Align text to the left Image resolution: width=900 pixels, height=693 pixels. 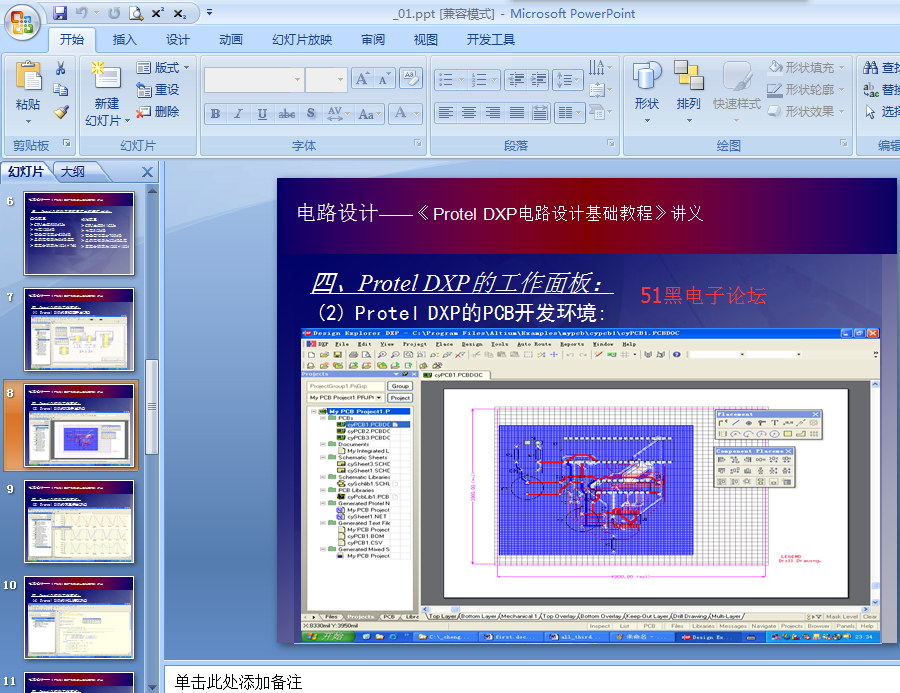(x=445, y=113)
